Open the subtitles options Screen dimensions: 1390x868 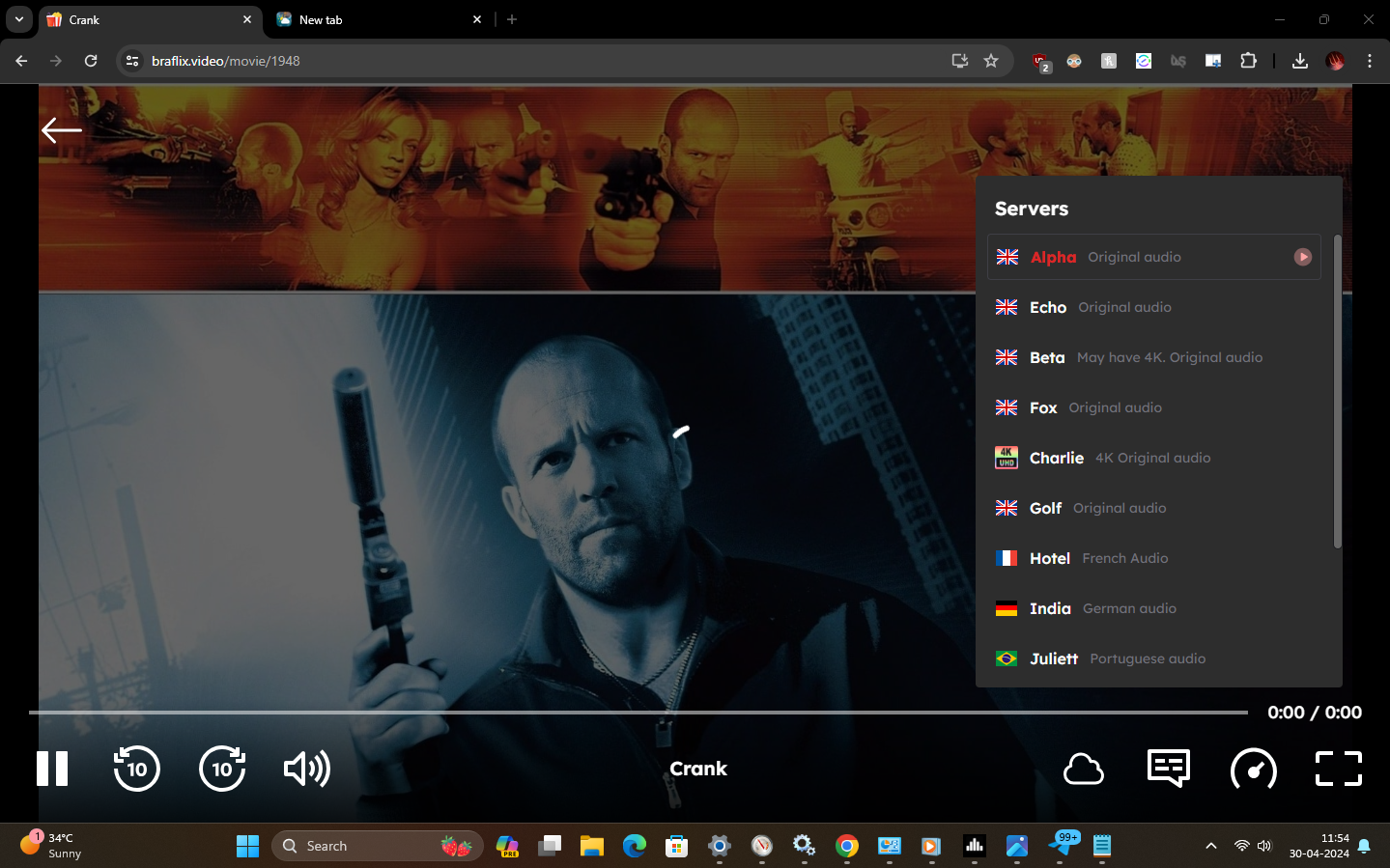pos(1169,769)
